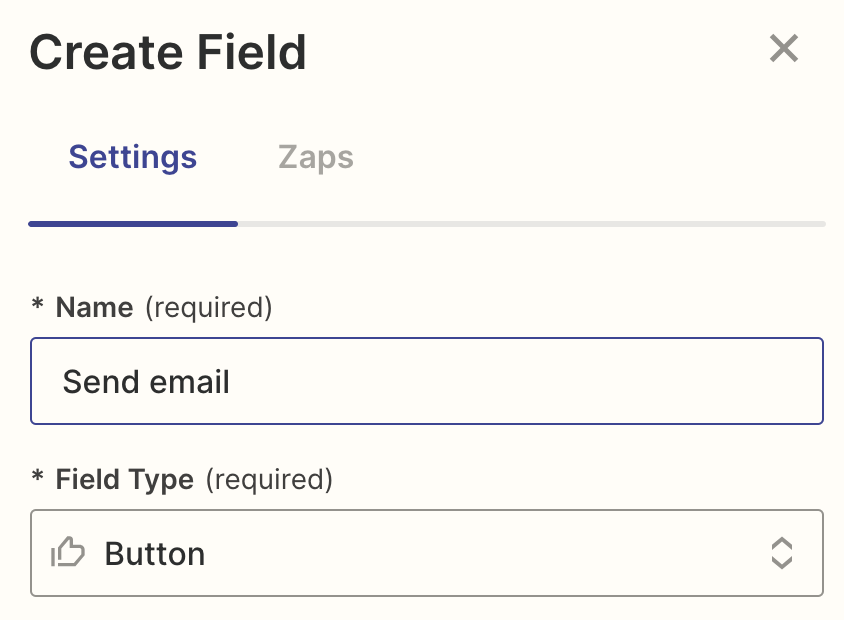The image size is (844, 620).
Task: Select the Settings tab
Action: tap(133, 157)
